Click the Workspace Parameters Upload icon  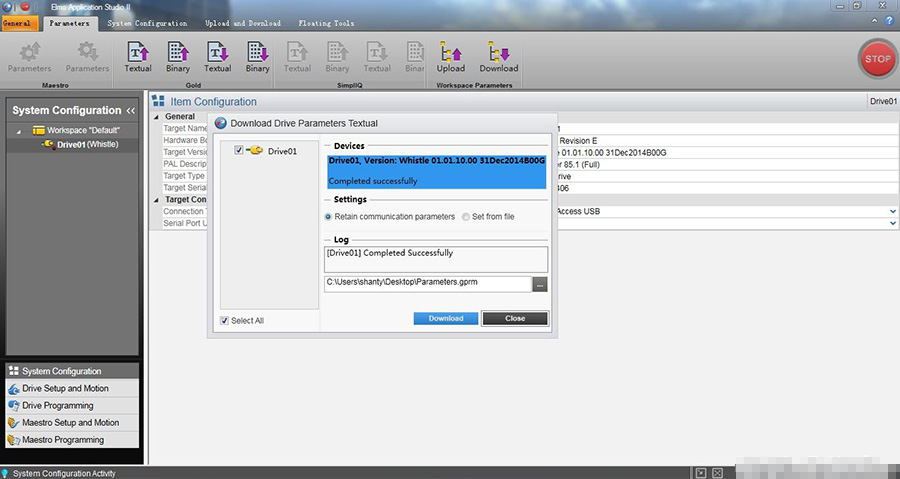(451, 52)
